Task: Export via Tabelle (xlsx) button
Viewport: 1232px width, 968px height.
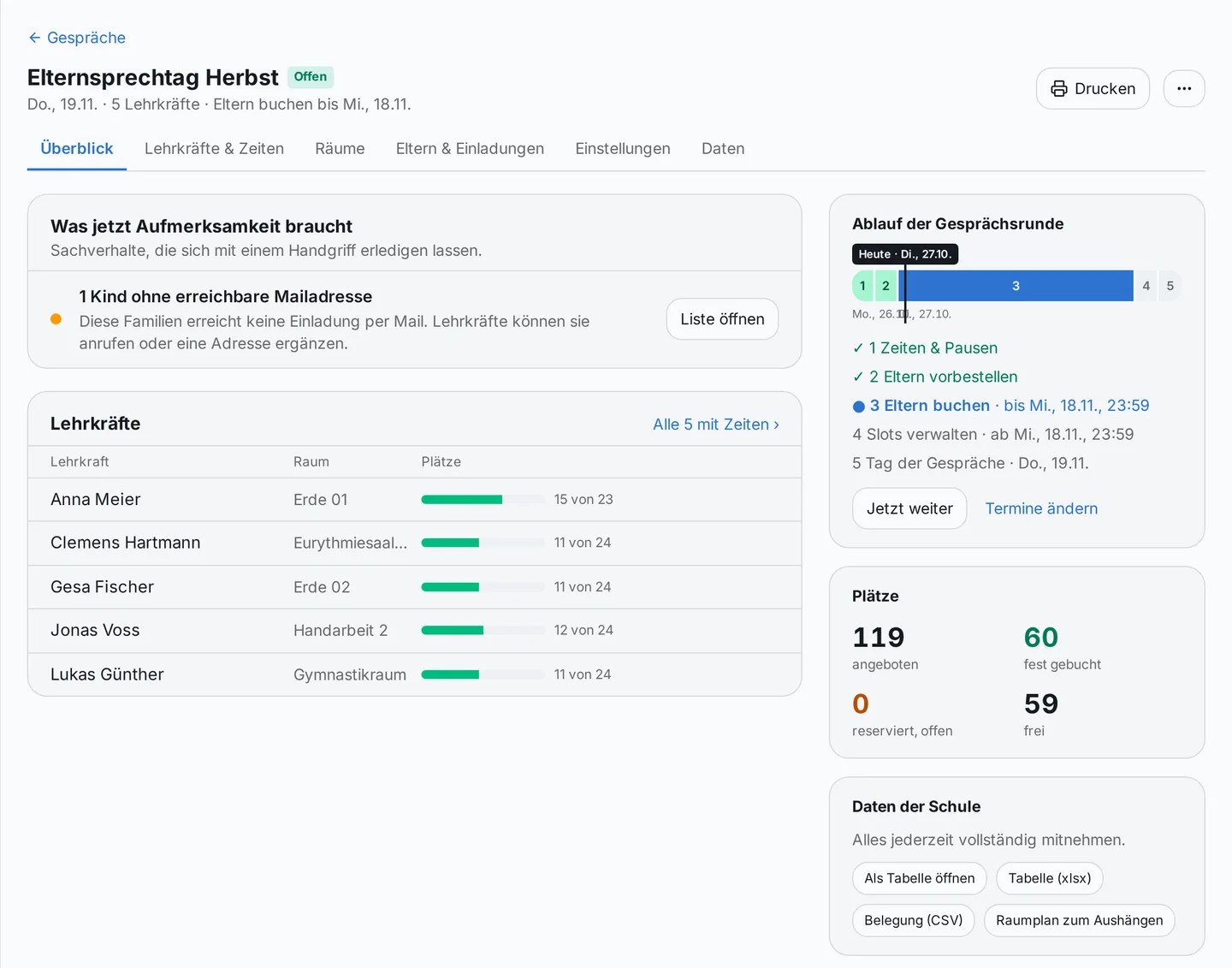Action: coord(1050,878)
